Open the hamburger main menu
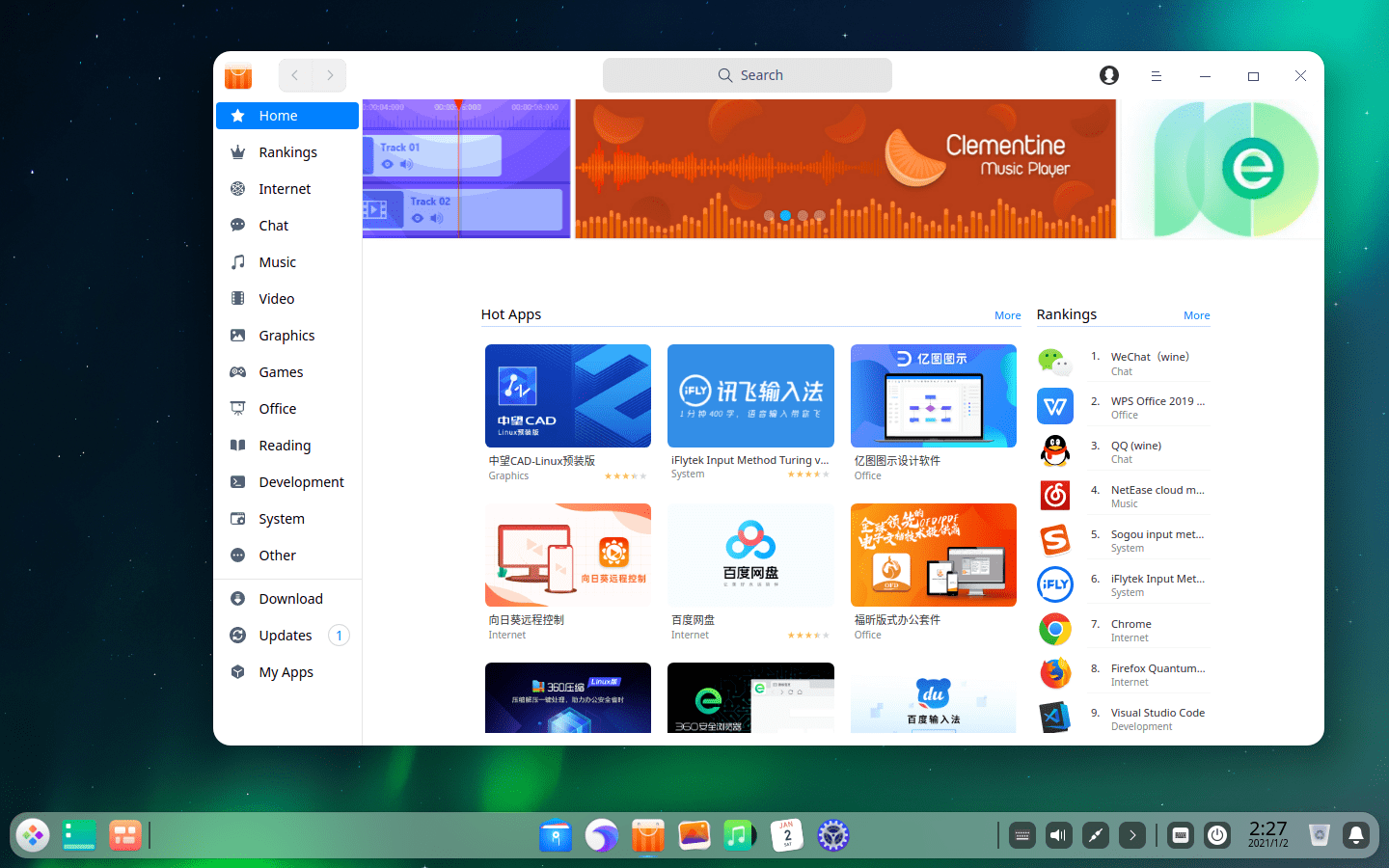The width and height of the screenshot is (1389, 868). [1156, 75]
